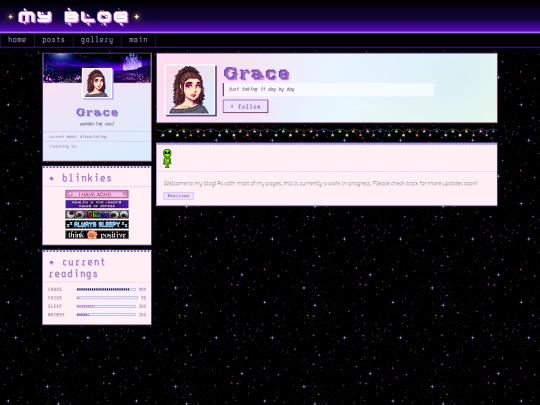Open the home navigation tab
This screenshot has height=405, width=540.
pos(17,40)
